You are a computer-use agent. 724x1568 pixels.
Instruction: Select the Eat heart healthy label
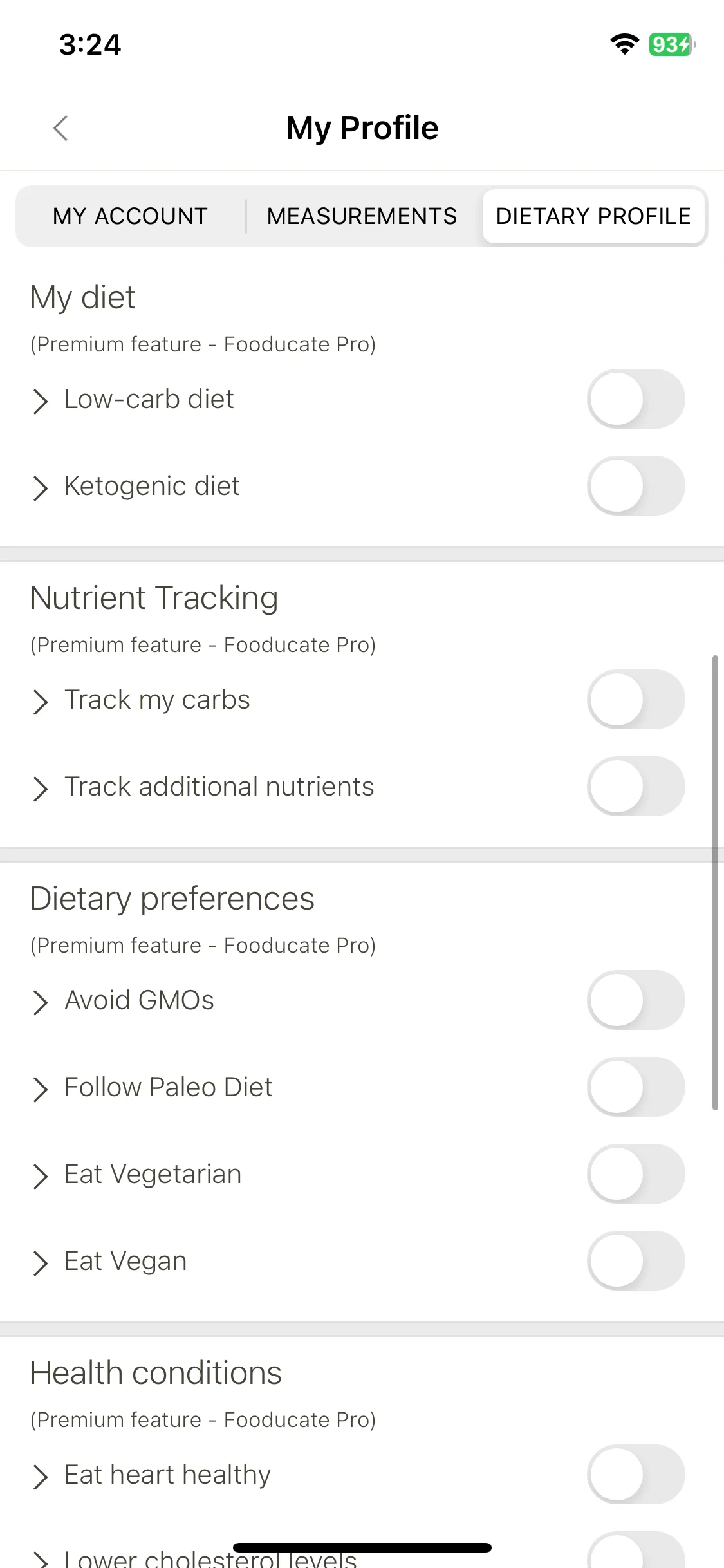click(x=167, y=1474)
